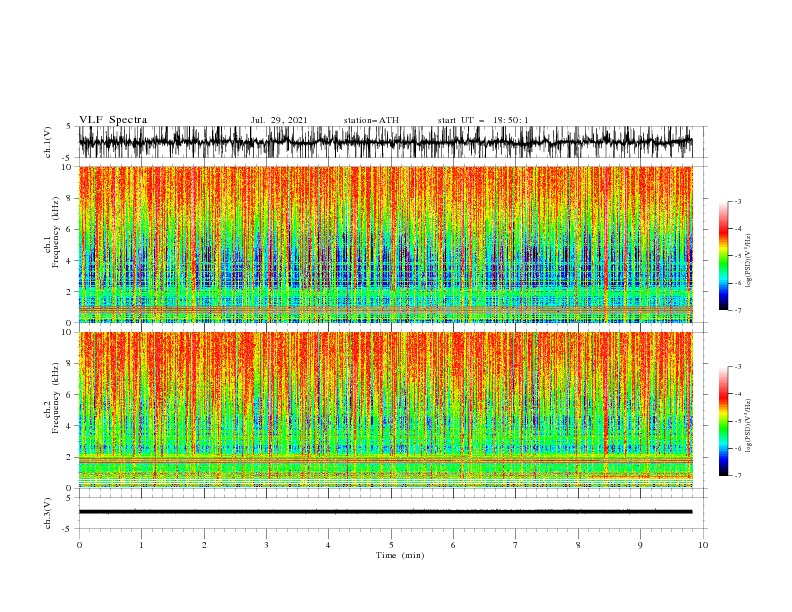Click the ch.2 colorbar "log(PSD)(V²/Hz)" label
Image resolution: width=792 pixels, height=612 pixels.
point(749,425)
